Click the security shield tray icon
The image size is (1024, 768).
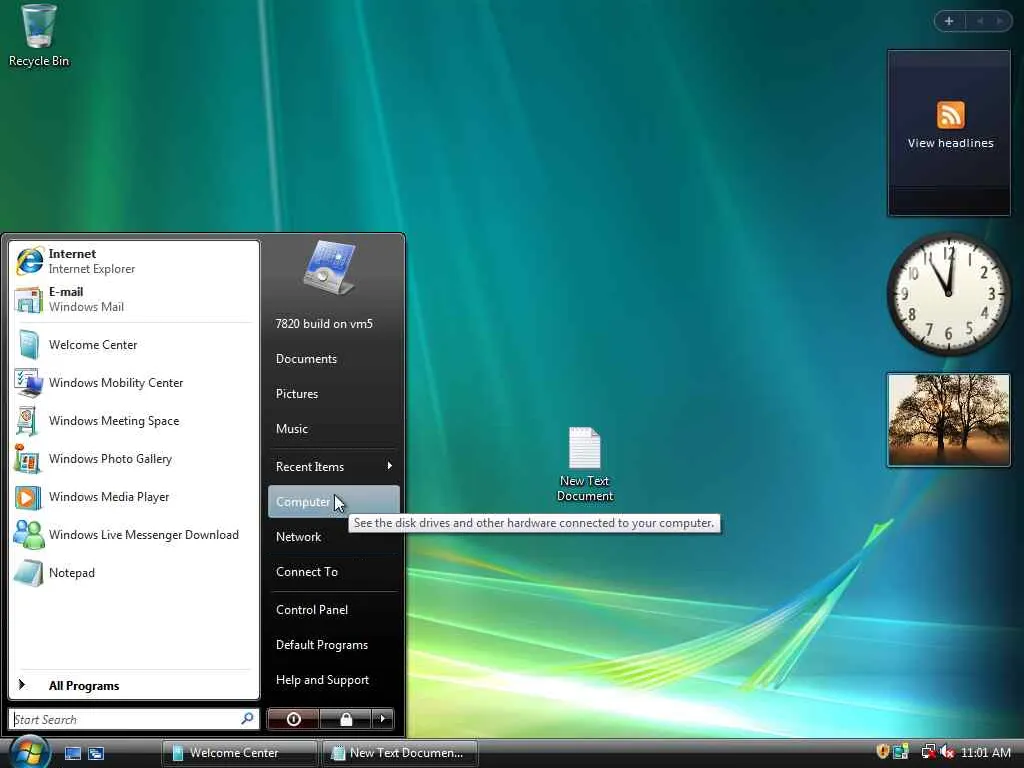(x=883, y=752)
